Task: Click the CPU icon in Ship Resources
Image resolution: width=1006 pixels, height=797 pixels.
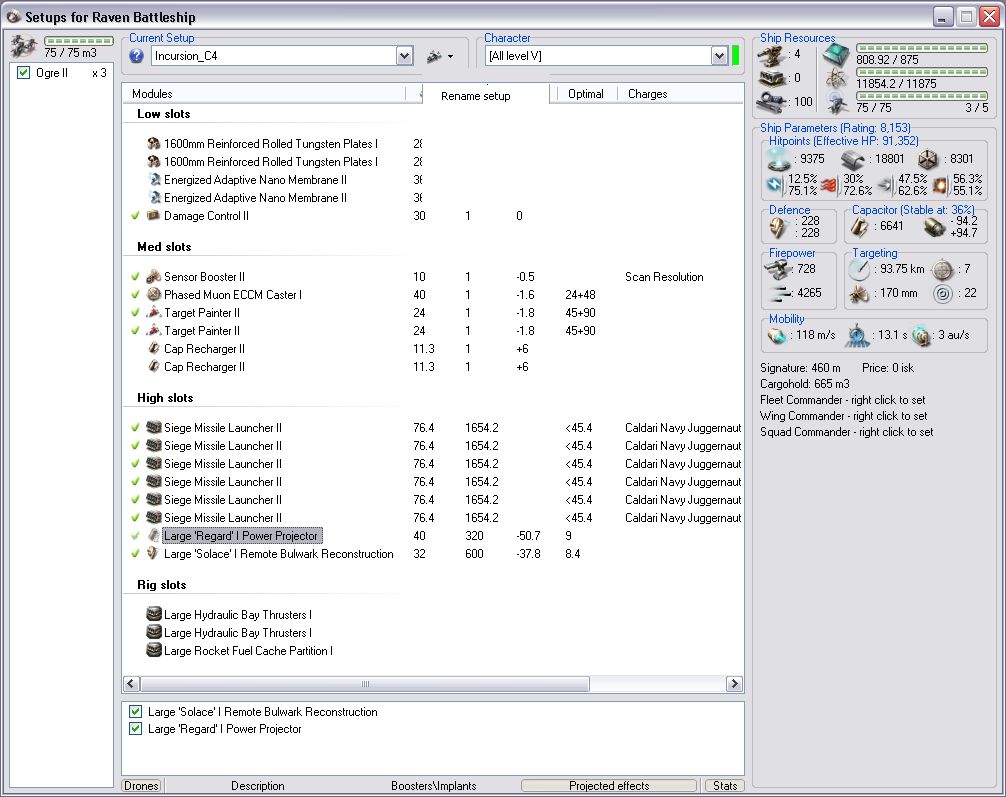Action: click(836, 55)
